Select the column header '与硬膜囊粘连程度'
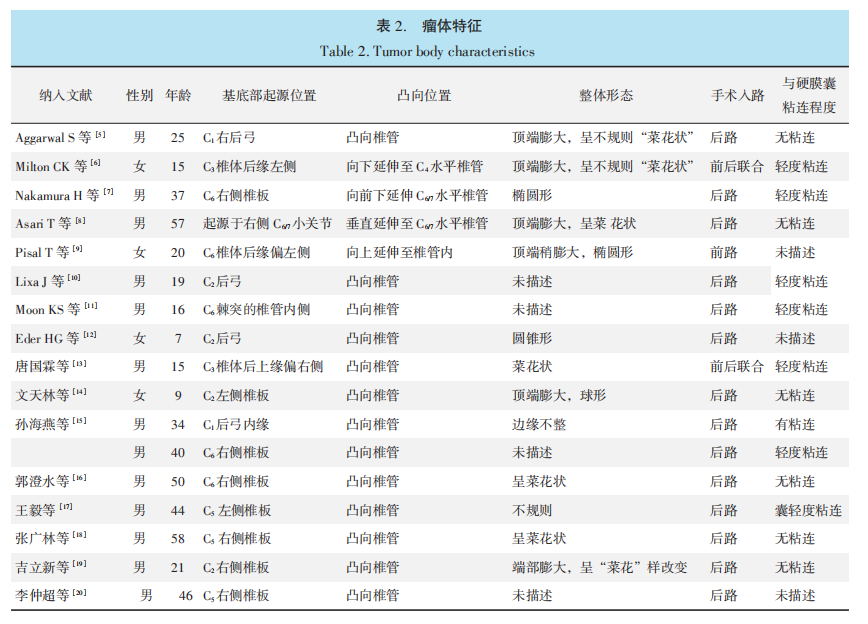 pos(809,95)
